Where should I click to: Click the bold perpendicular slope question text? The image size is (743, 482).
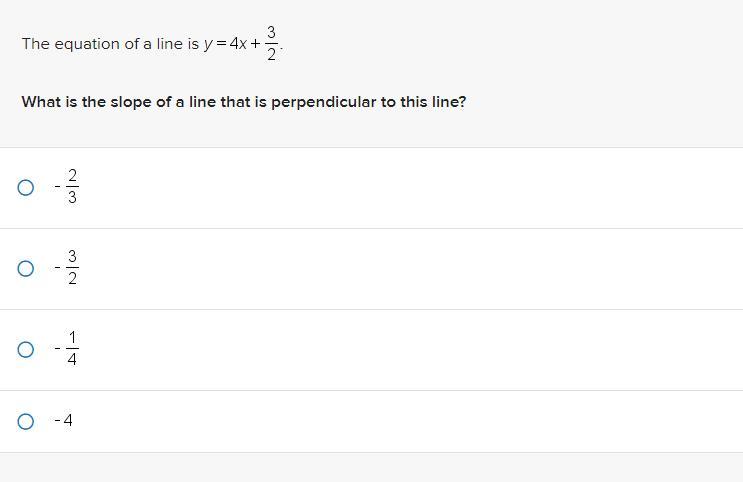click(x=244, y=102)
